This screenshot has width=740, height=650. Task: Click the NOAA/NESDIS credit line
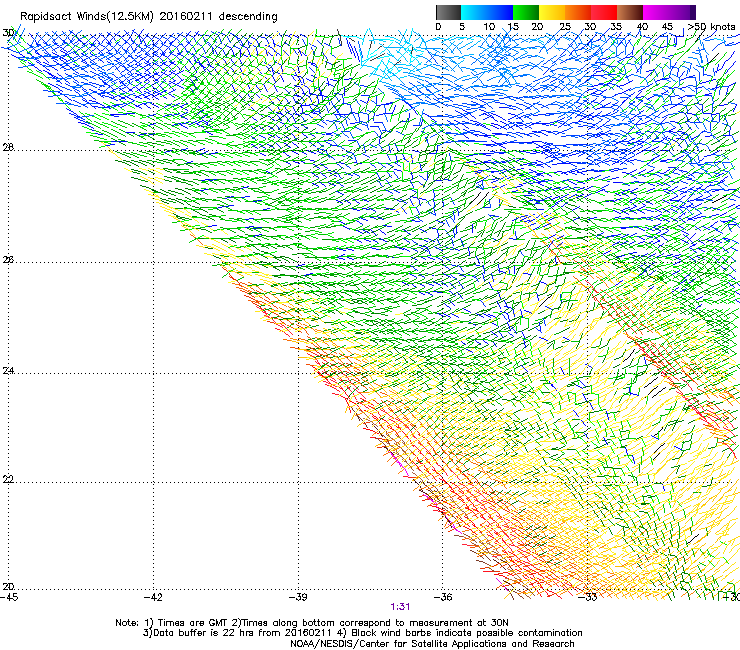432,644
